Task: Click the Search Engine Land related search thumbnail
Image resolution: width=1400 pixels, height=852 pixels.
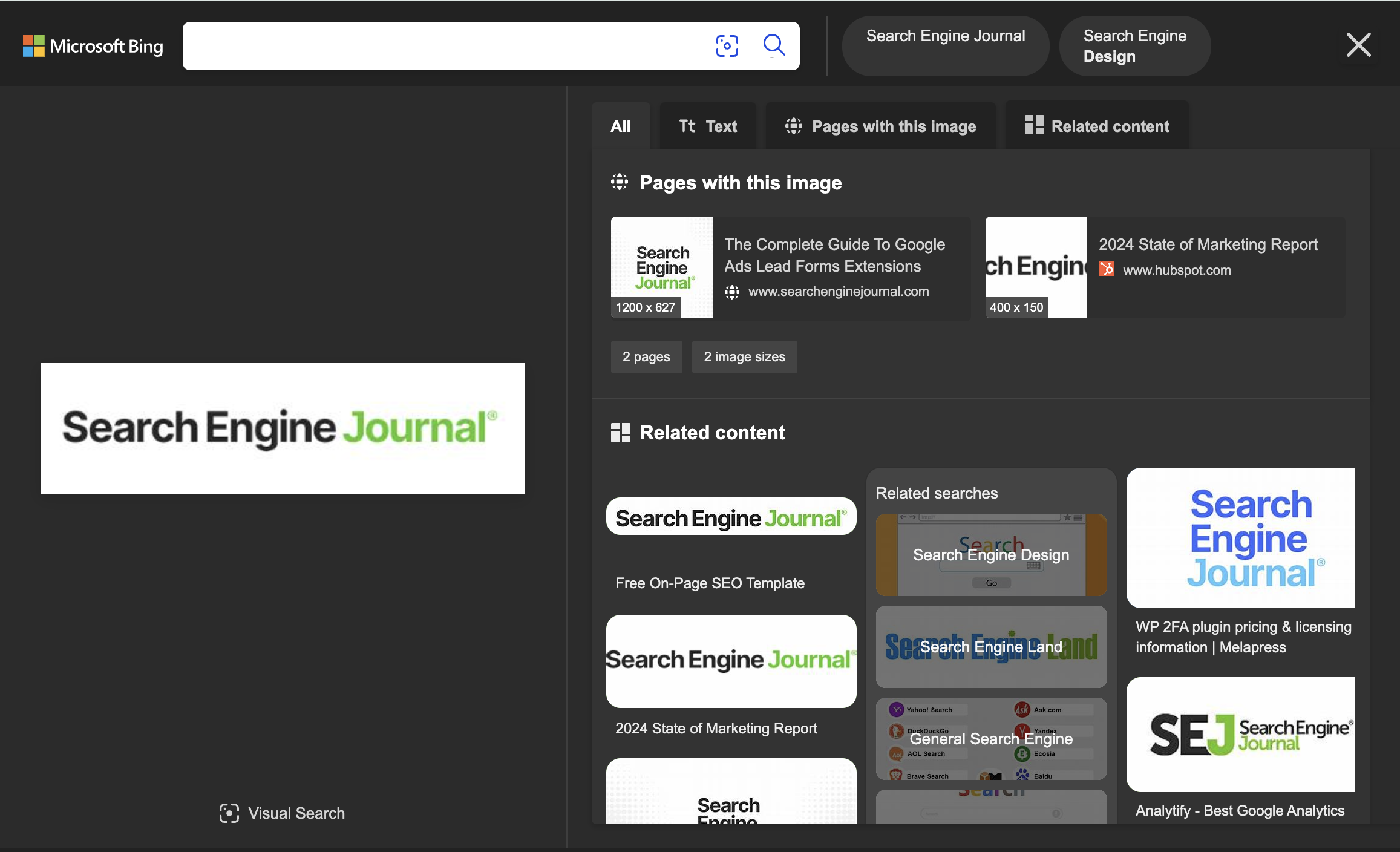Action: 991,647
